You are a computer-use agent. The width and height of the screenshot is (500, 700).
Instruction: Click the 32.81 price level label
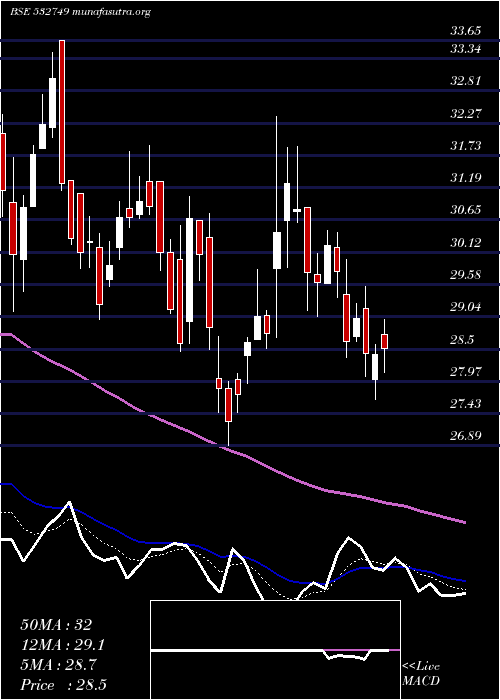(466, 81)
